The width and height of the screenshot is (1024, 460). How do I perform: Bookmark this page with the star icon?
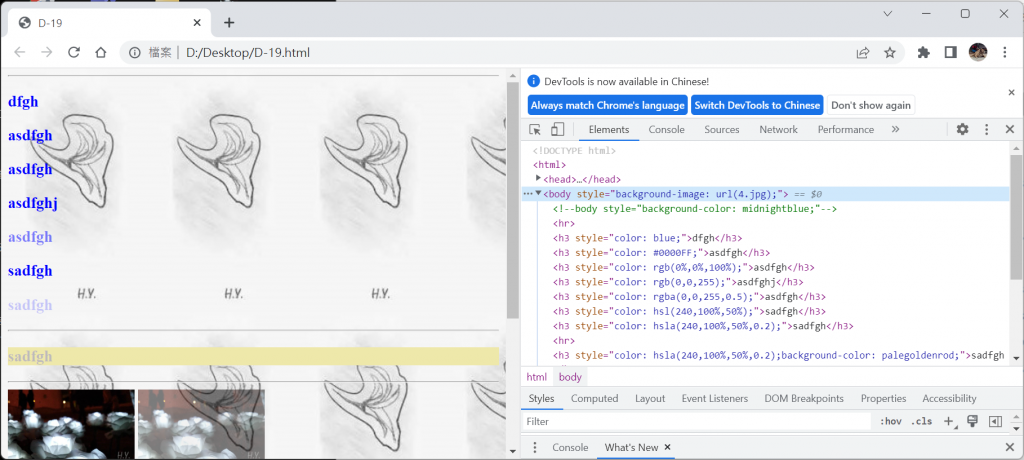(889, 52)
